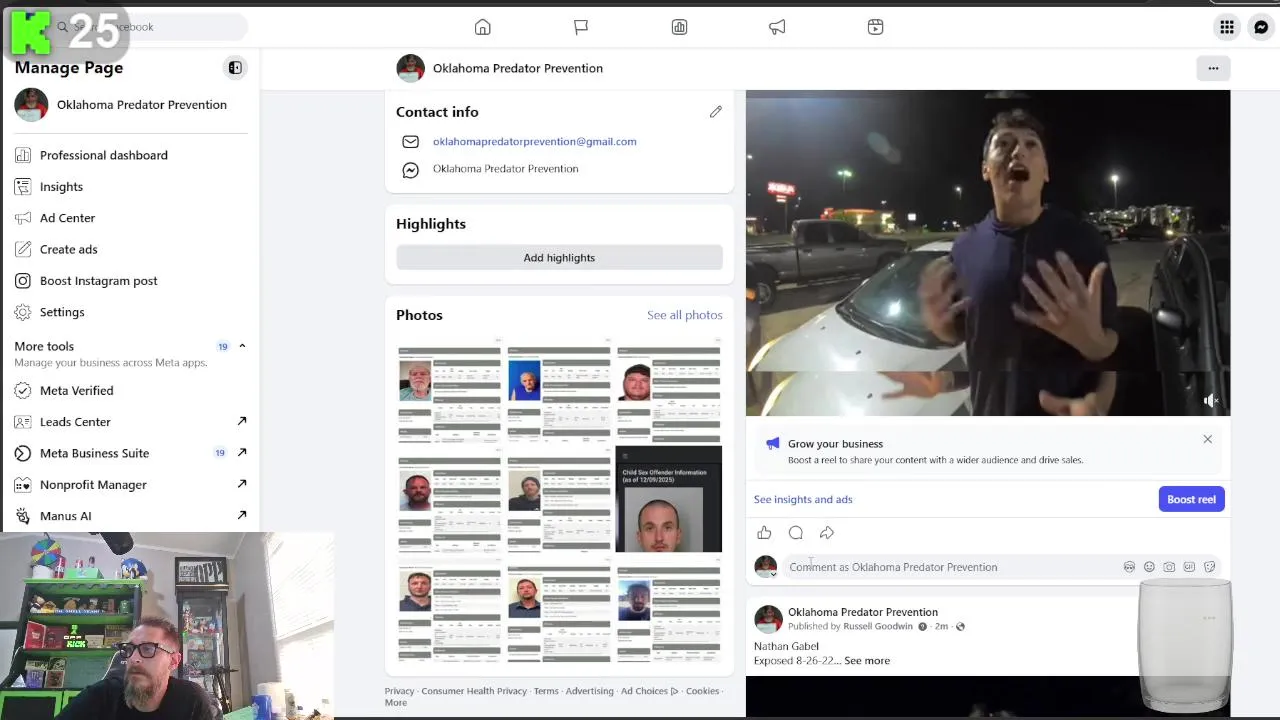This screenshot has height=720, width=1280.
Task: Open the Privacy footer link
Action: click(399, 691)
